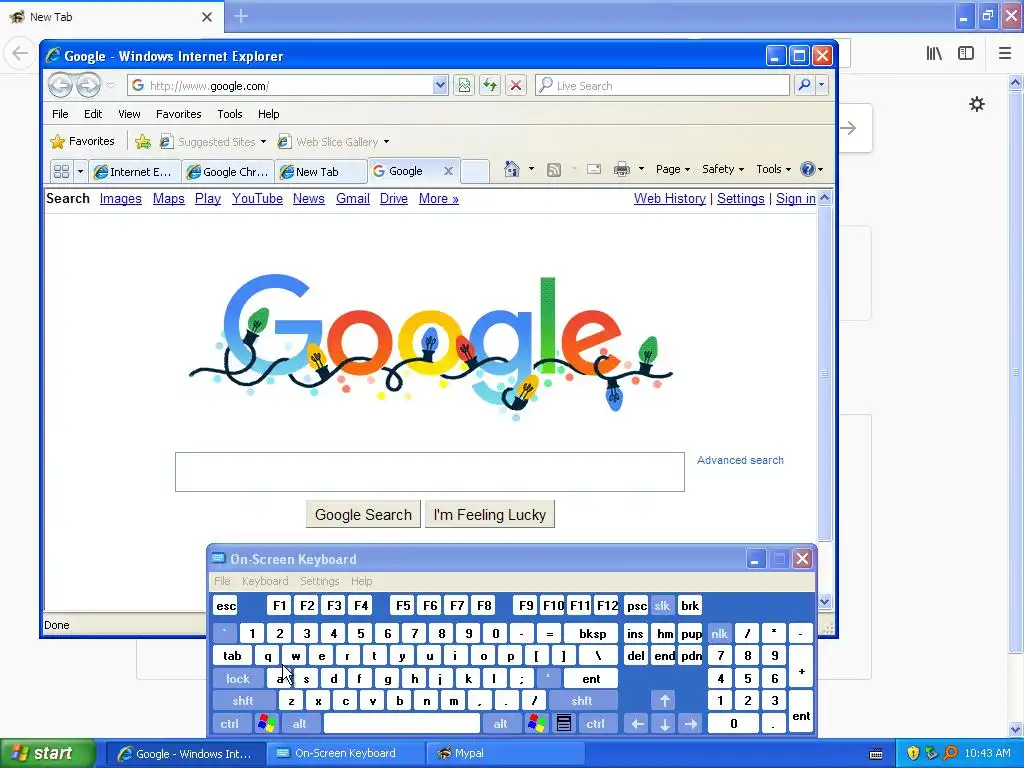The width and height of the screenshot is (1024, 768).
Task: Open the Sign in link
Action: (x=795, y=199)
